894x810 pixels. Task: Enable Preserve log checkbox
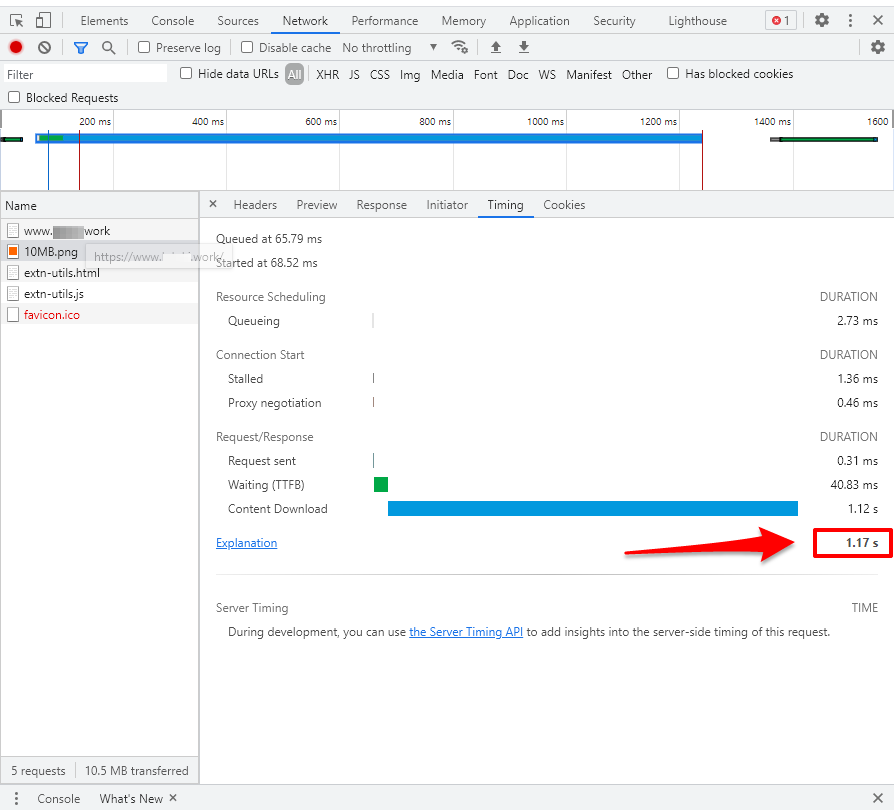pos(144,47)
